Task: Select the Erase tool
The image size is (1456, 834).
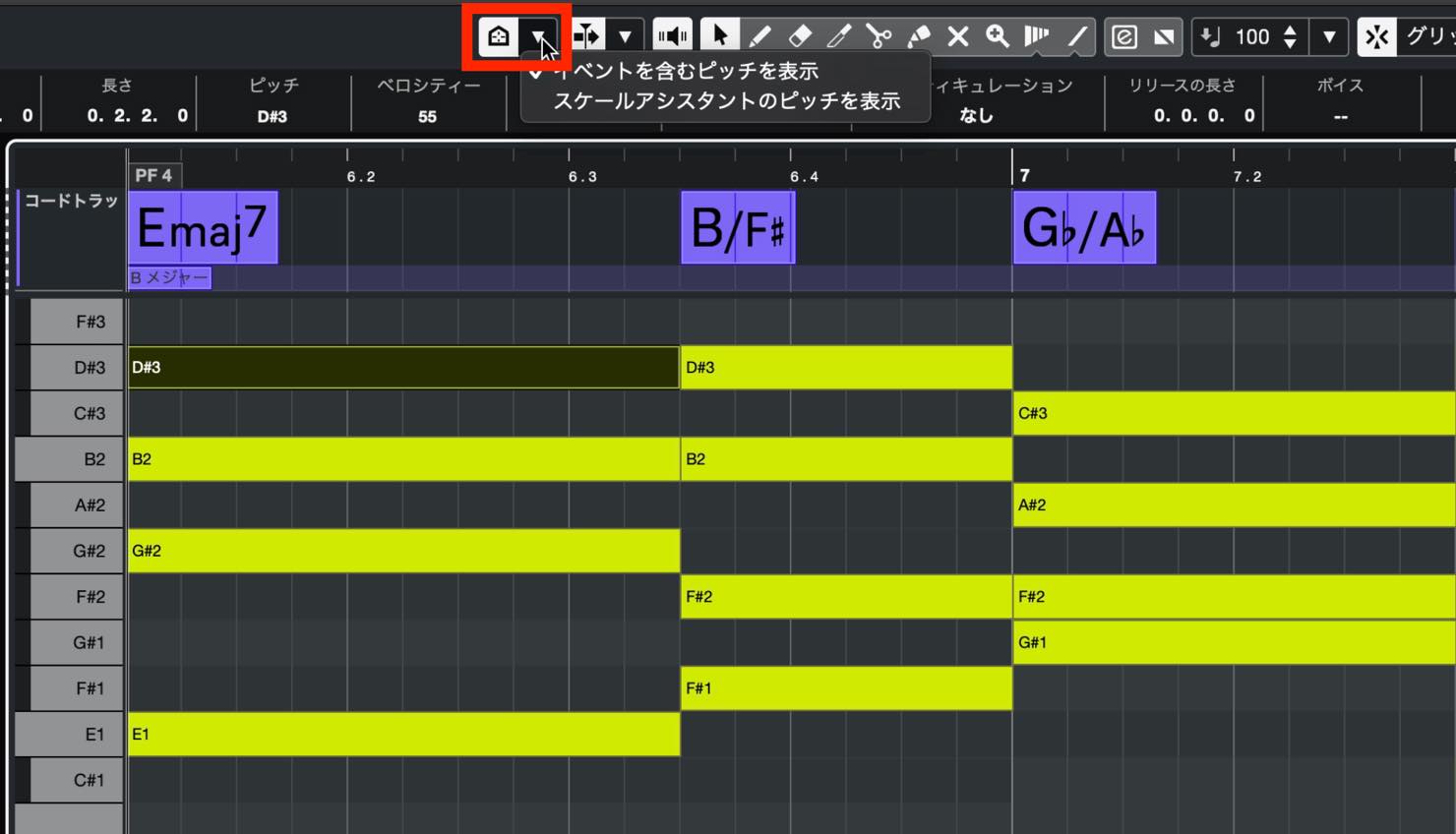Action: 800,36
